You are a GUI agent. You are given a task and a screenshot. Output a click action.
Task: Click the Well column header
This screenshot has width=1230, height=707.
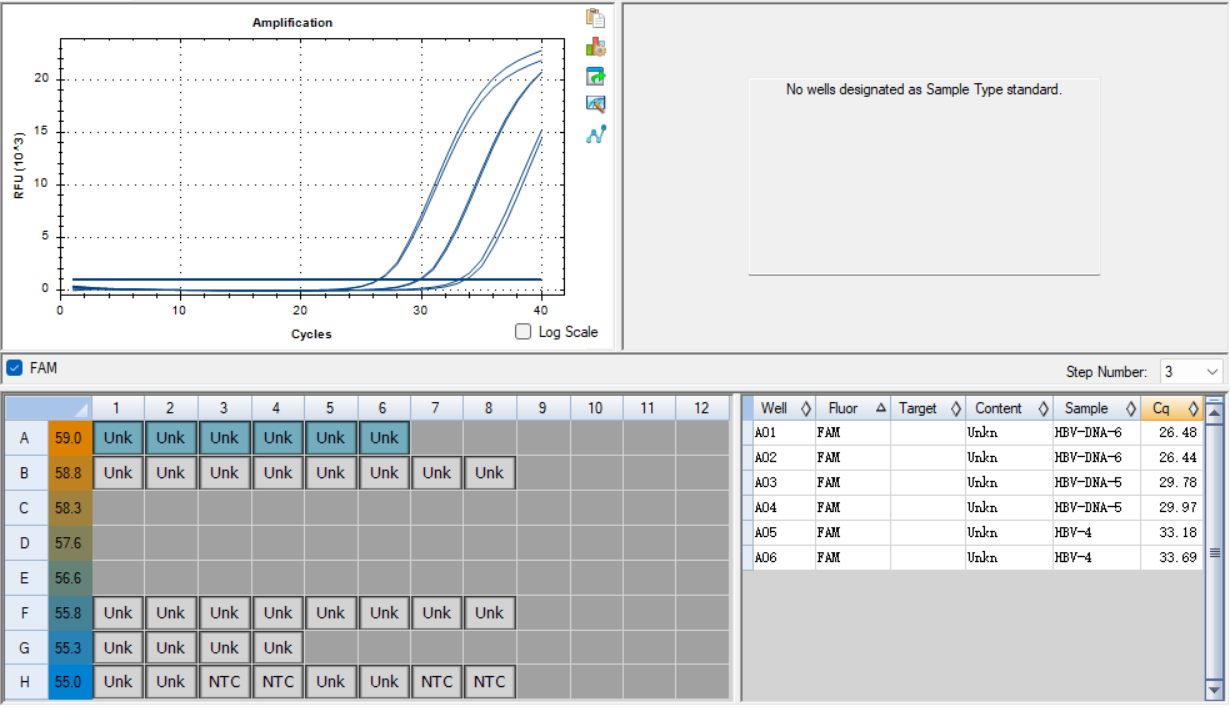click(783, 408)
